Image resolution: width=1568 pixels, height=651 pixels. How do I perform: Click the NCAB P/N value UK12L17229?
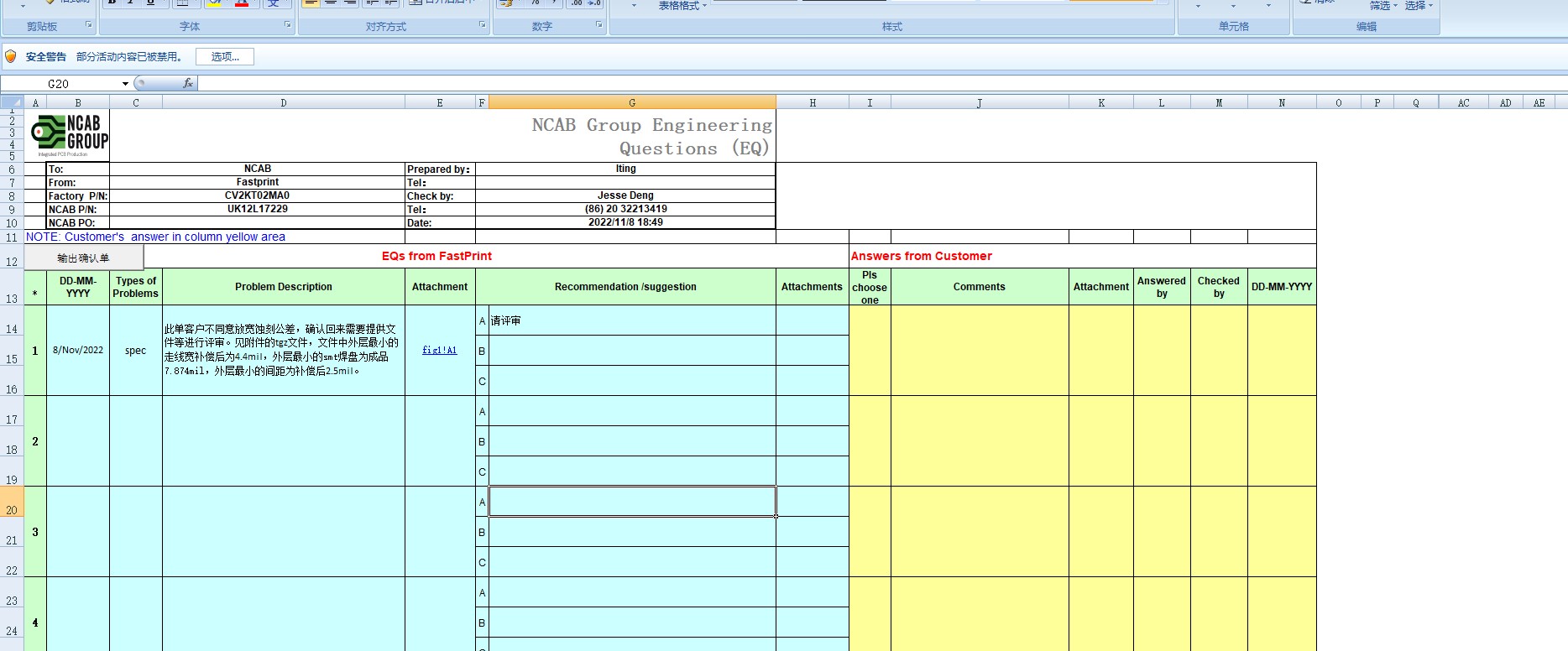(x=258, y=209)
